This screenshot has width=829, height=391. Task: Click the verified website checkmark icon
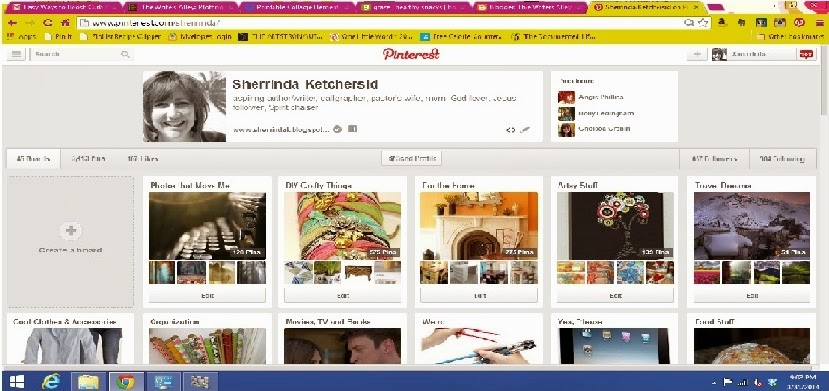(338, 129)
